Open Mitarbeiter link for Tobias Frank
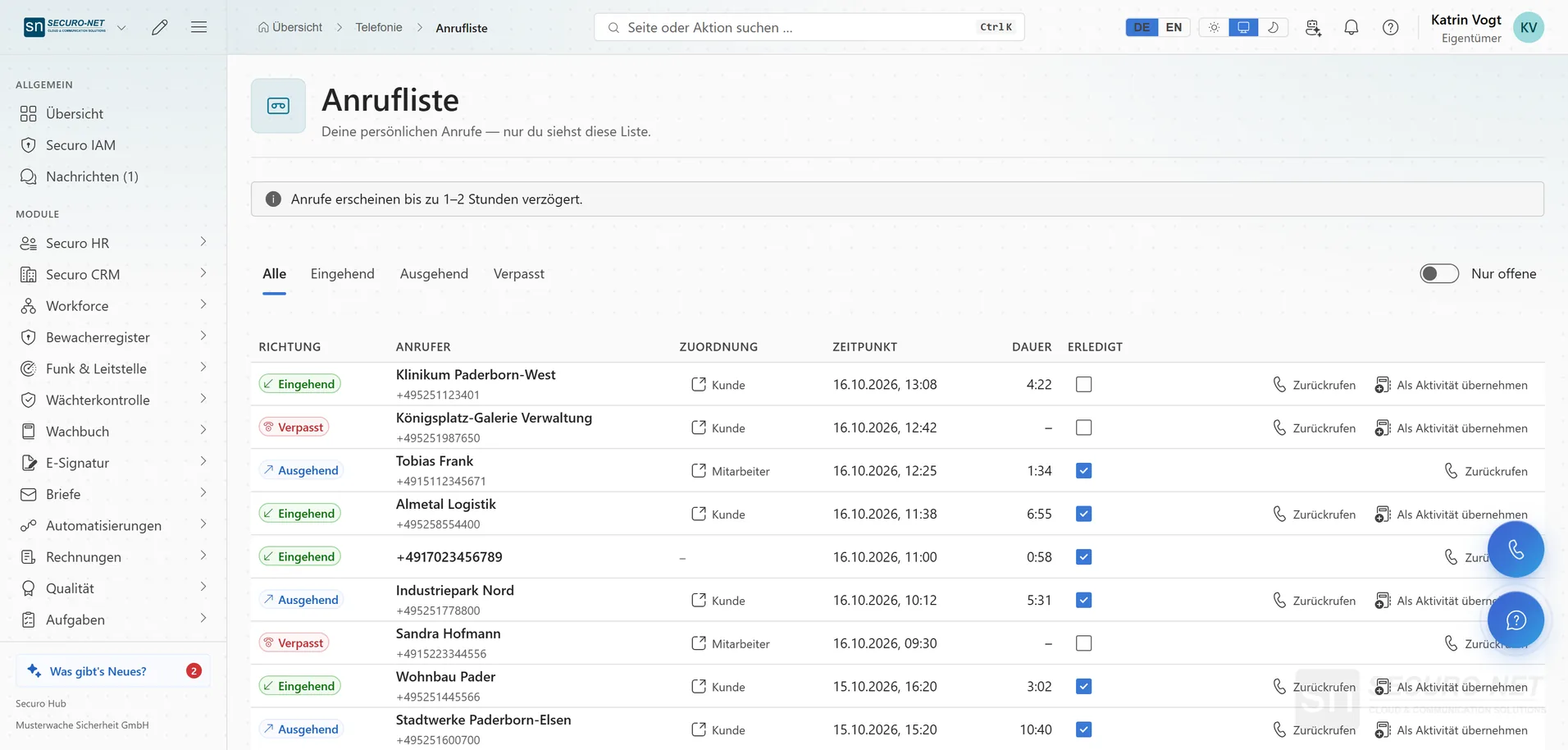This screenshot has height=750, width=1568. (x=731, y=471)
